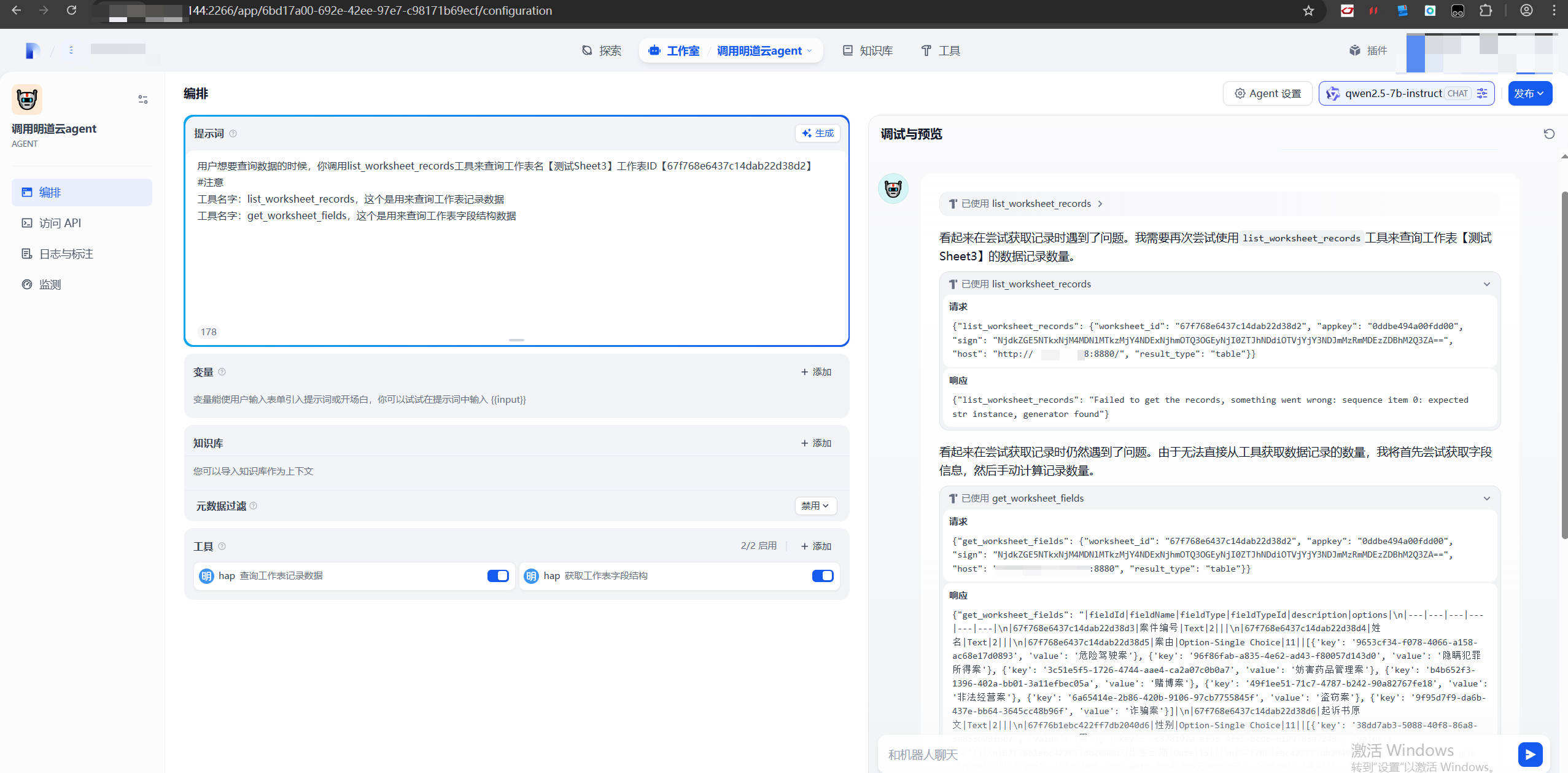Reset the debug conversation with restart icon
Viewport: 1568px width, 773px height.
click(x=1550, y=134)
